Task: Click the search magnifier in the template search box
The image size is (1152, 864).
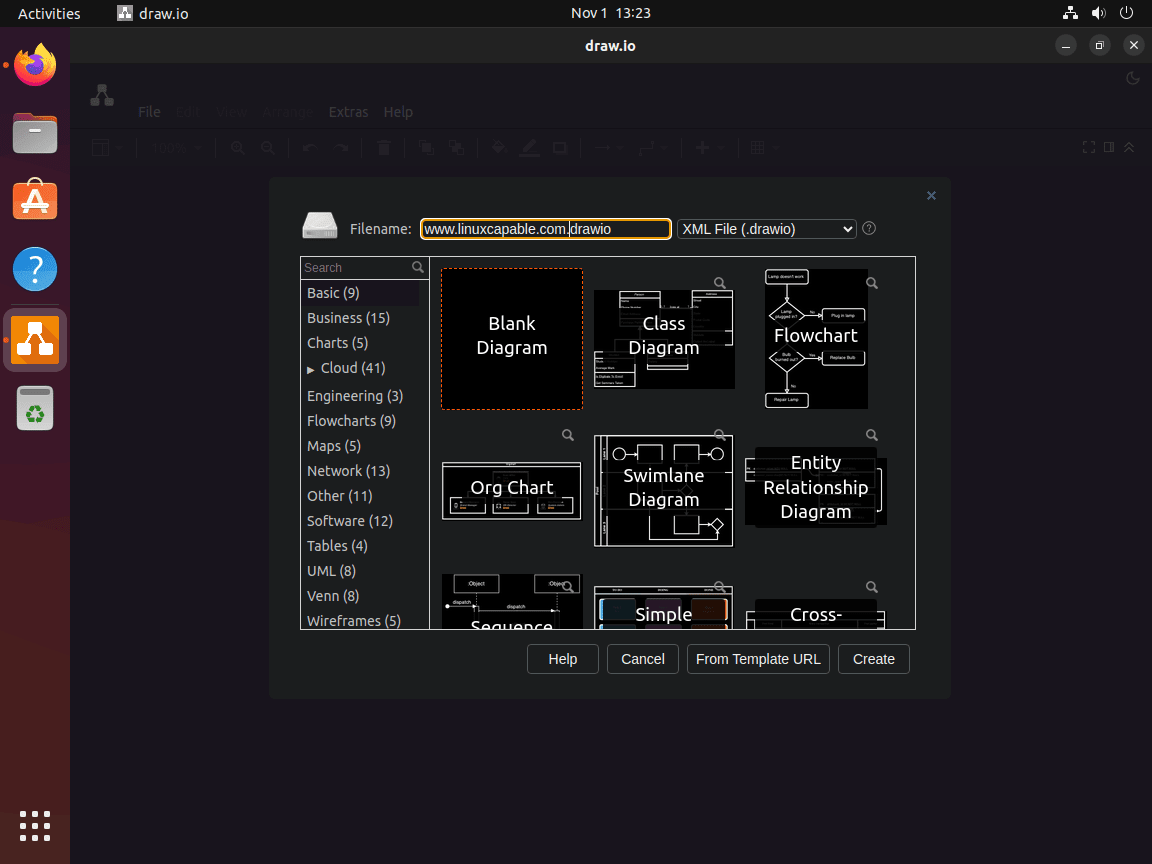Action: tap(418, 267)
